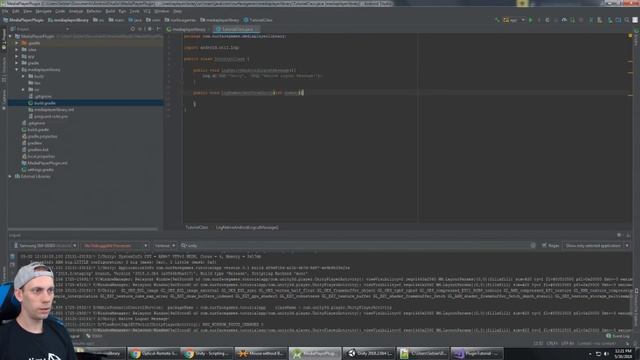Screen dimensions: 640x360
Task: Expand the .idea folder node
Action: pyautogui.click(x=17, y=50)
